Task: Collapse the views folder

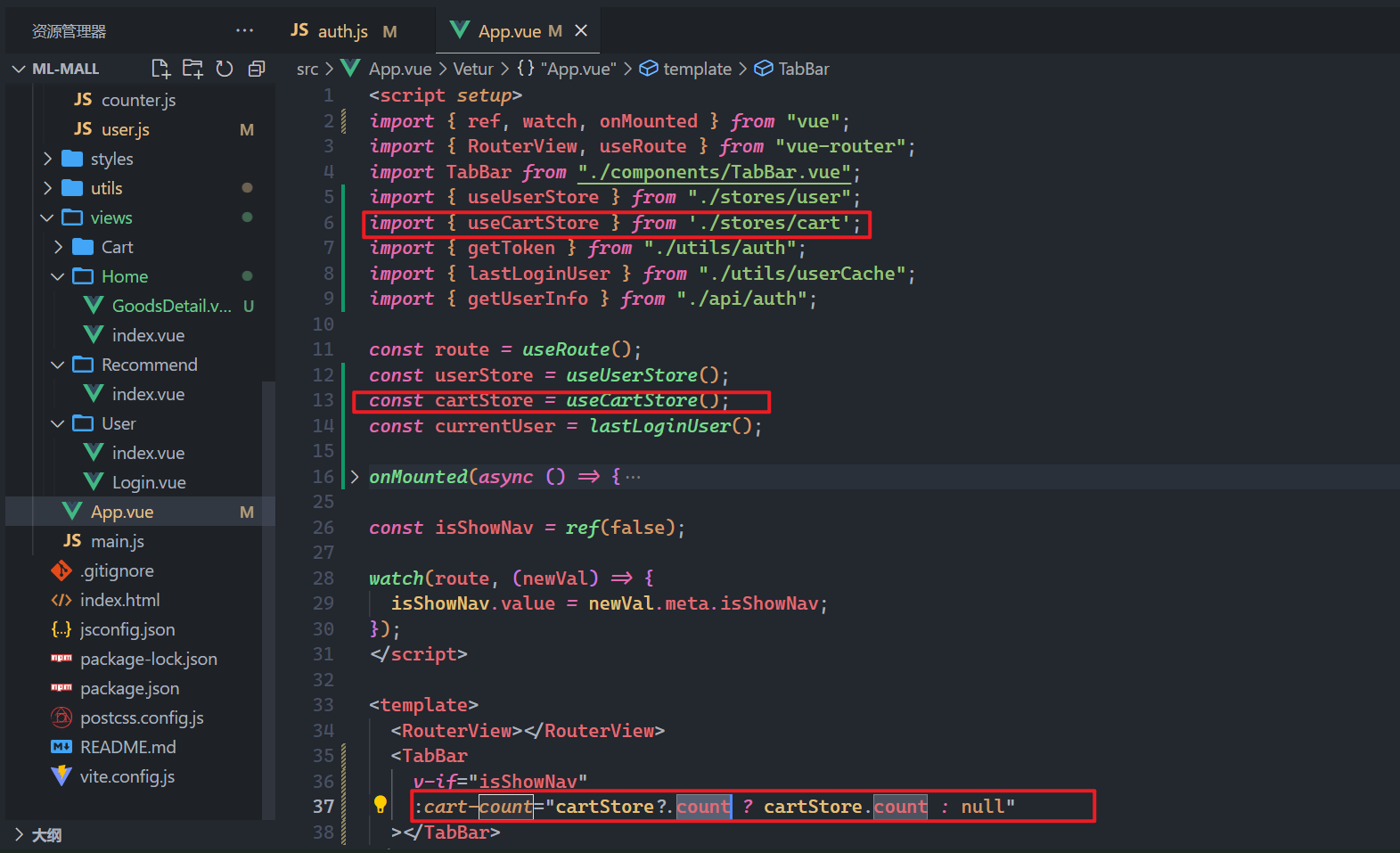Action: point(47,217)
